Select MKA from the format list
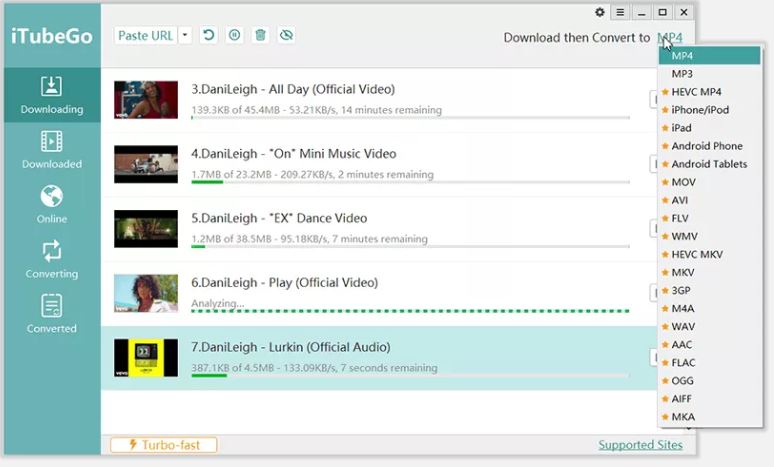 click(x=709, y=417)
